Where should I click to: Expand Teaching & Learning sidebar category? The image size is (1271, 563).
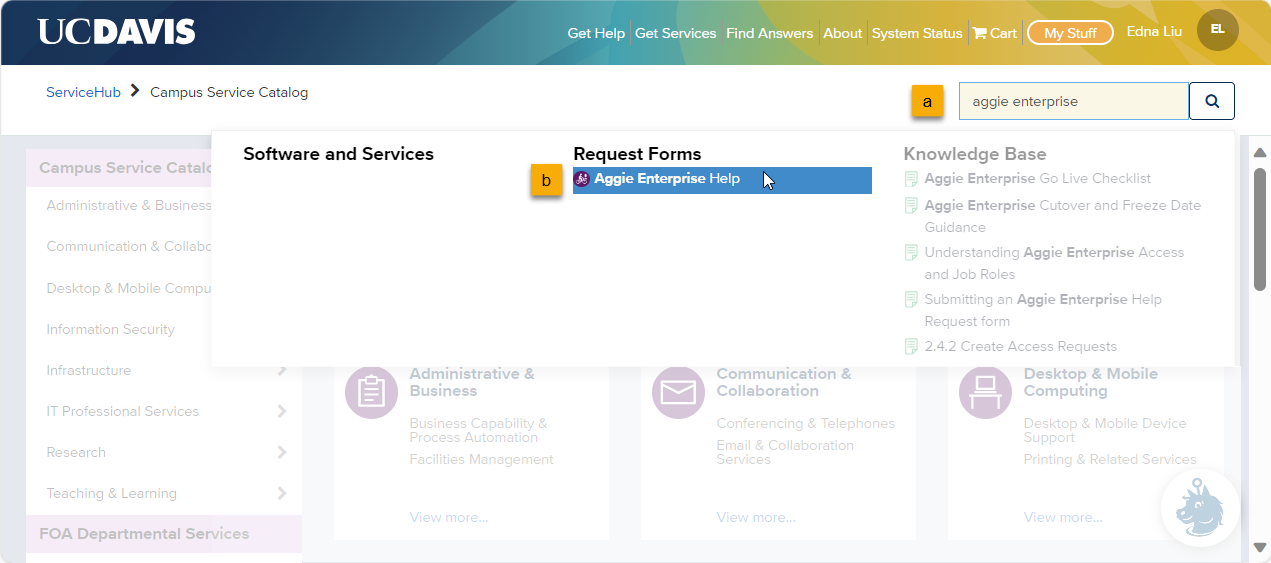click(281, 493)
